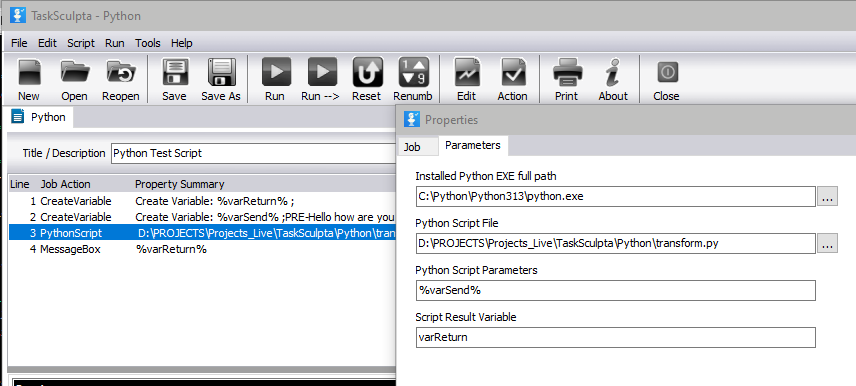Browse for the Python Script File
Viewport: 856px width, 386px height.
point(827,244)
